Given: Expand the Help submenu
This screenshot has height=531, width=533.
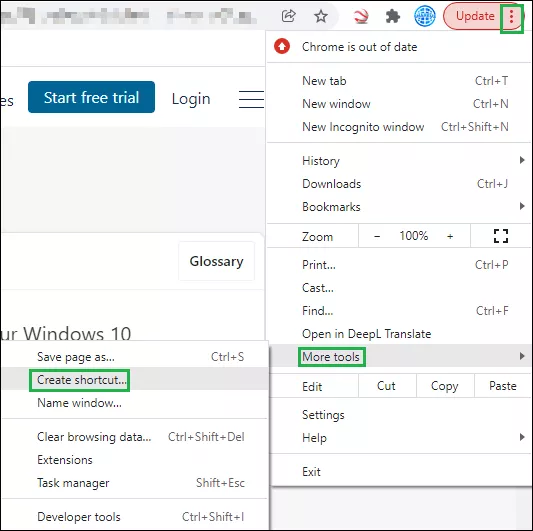Looking at the screenshot, I should pyautogui.click(x=399, y=438).
